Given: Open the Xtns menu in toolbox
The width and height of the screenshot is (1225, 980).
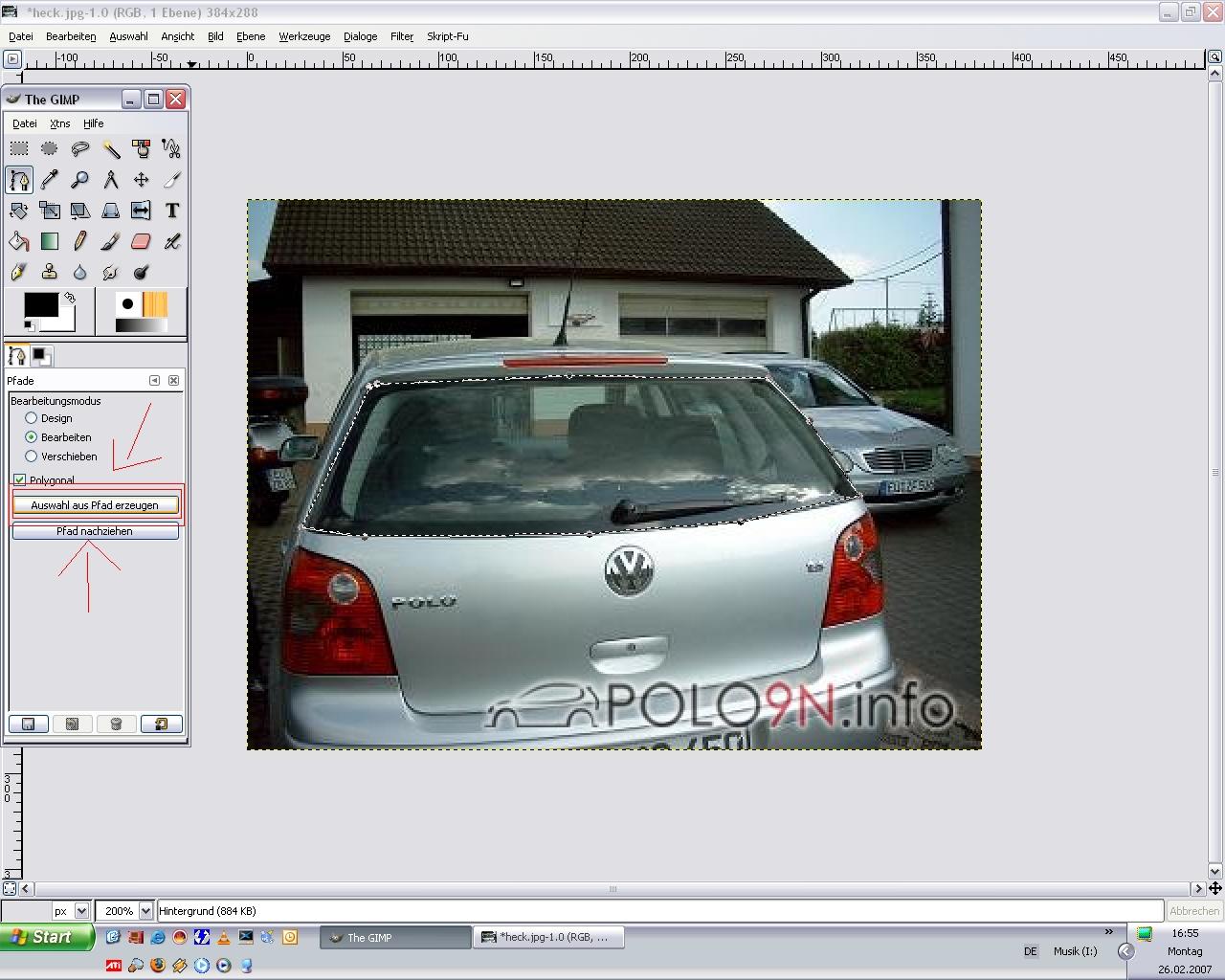Looking at the screenshot, I should (59, 123).
